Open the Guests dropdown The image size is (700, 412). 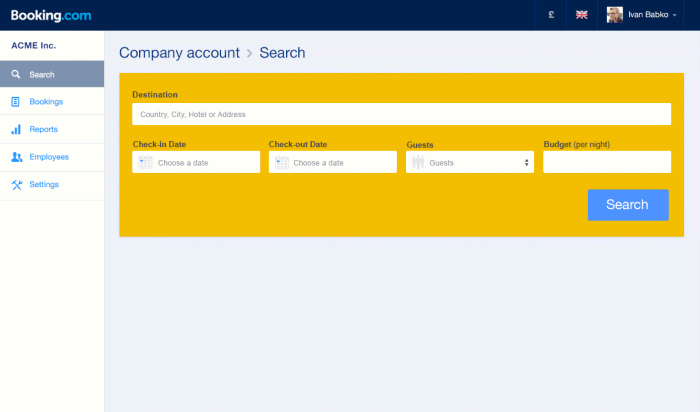(470, 162)
